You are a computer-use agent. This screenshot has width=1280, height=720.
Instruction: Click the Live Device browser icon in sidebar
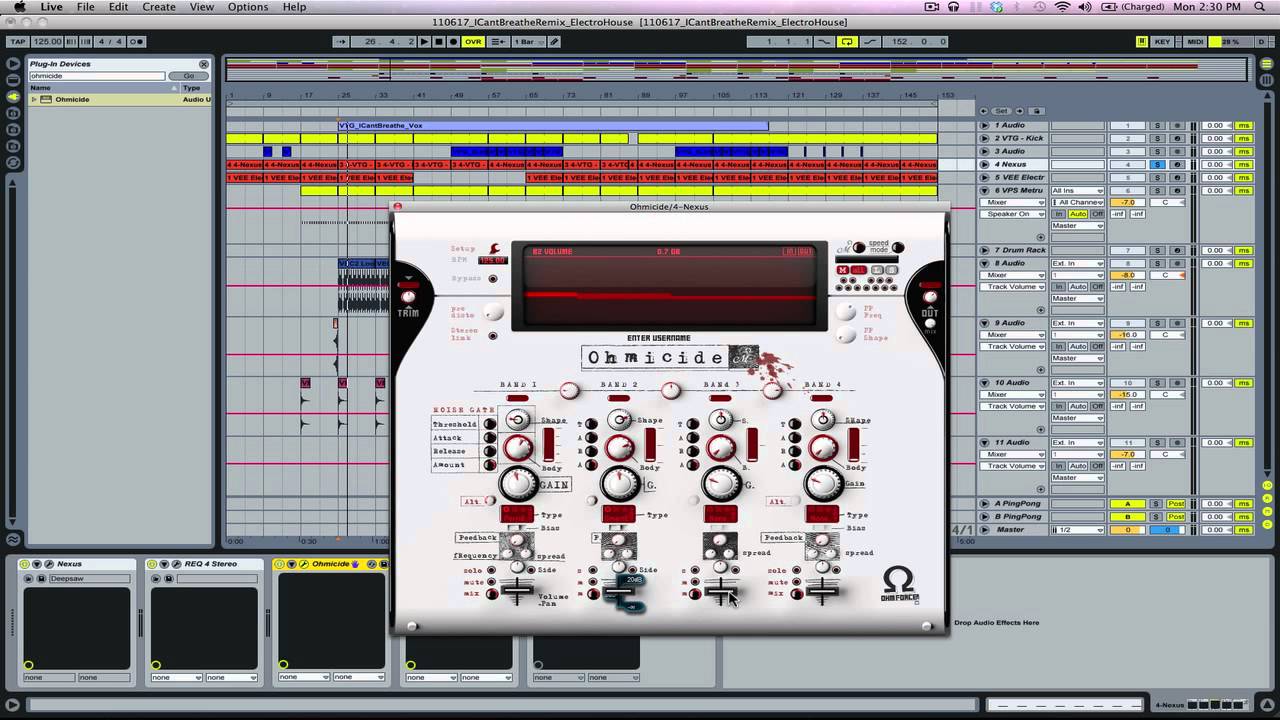(x=13, y=80)
